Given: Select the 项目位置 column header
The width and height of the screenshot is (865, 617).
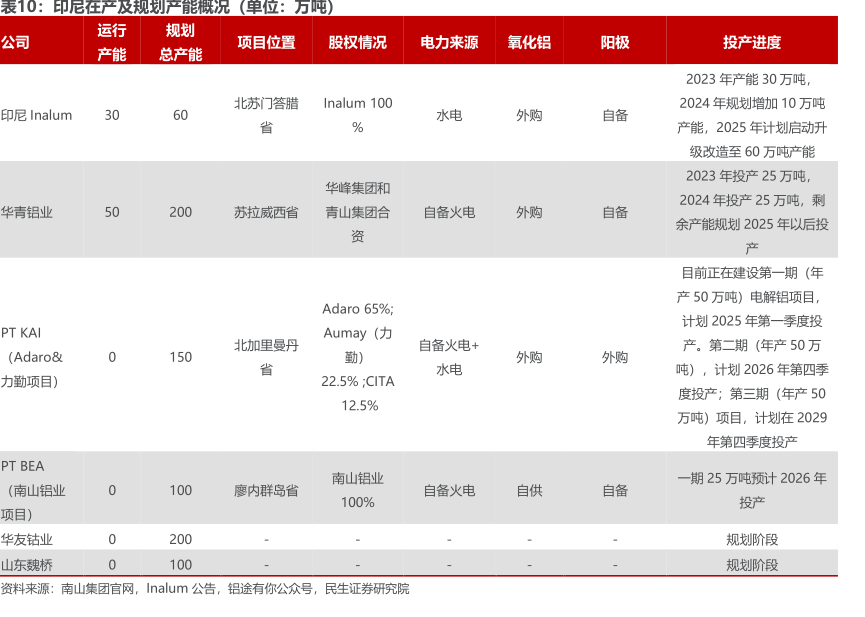Looking at the screenshot, I should [x=266, y=42].
